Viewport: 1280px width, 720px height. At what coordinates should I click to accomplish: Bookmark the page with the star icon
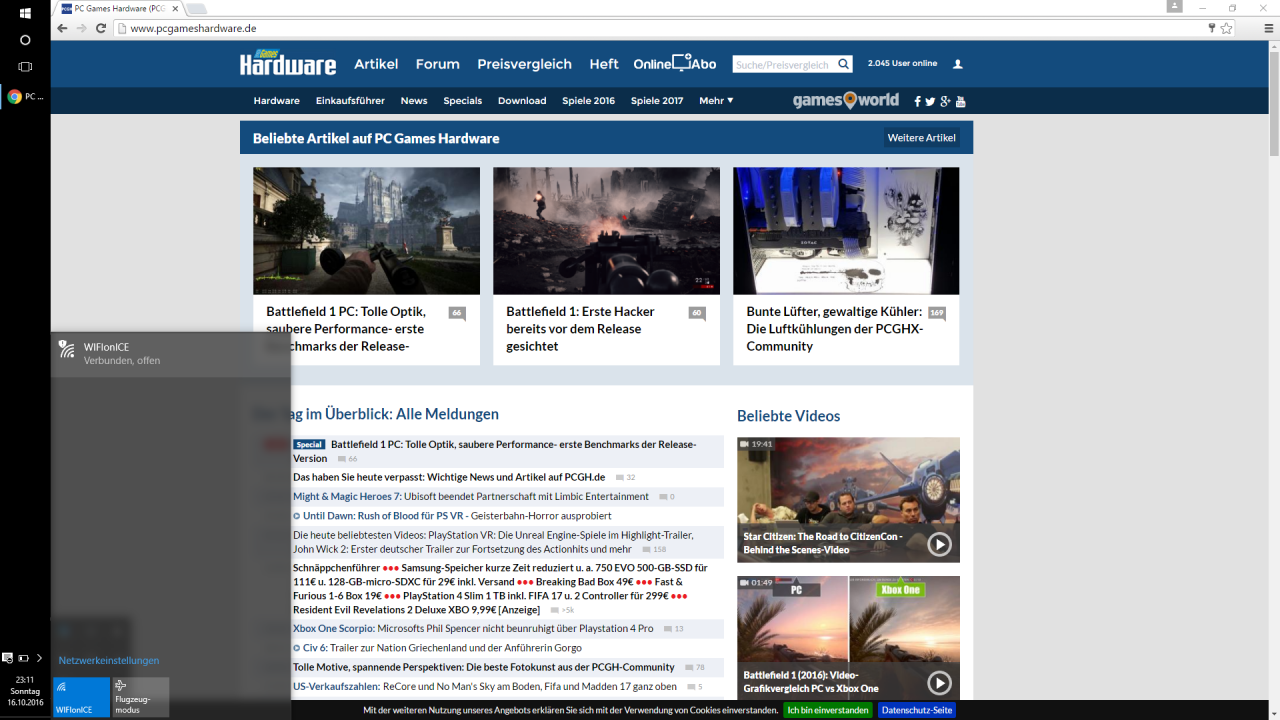click(1226, 28)
